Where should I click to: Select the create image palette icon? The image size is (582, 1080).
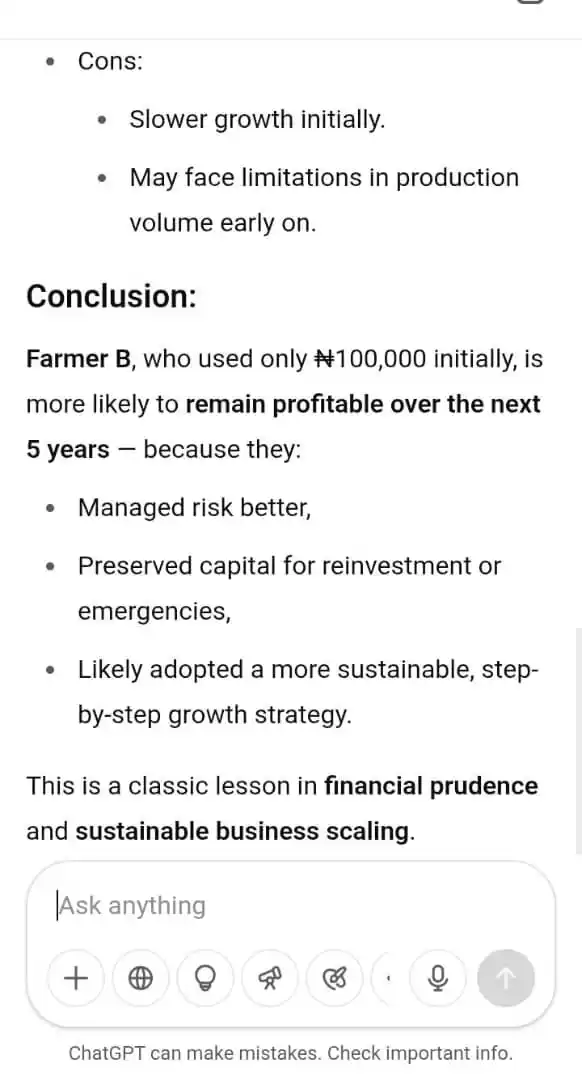click(334, 978)
